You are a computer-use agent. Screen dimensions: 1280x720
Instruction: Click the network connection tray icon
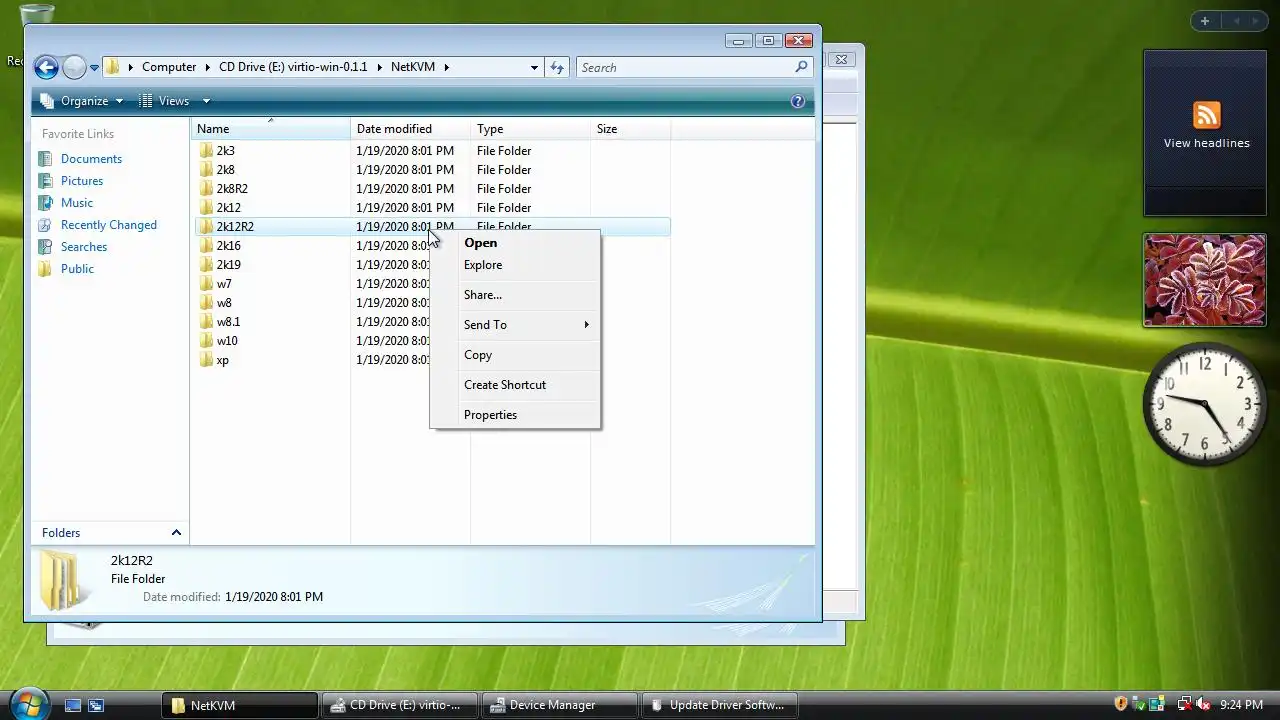(1184, 705)
